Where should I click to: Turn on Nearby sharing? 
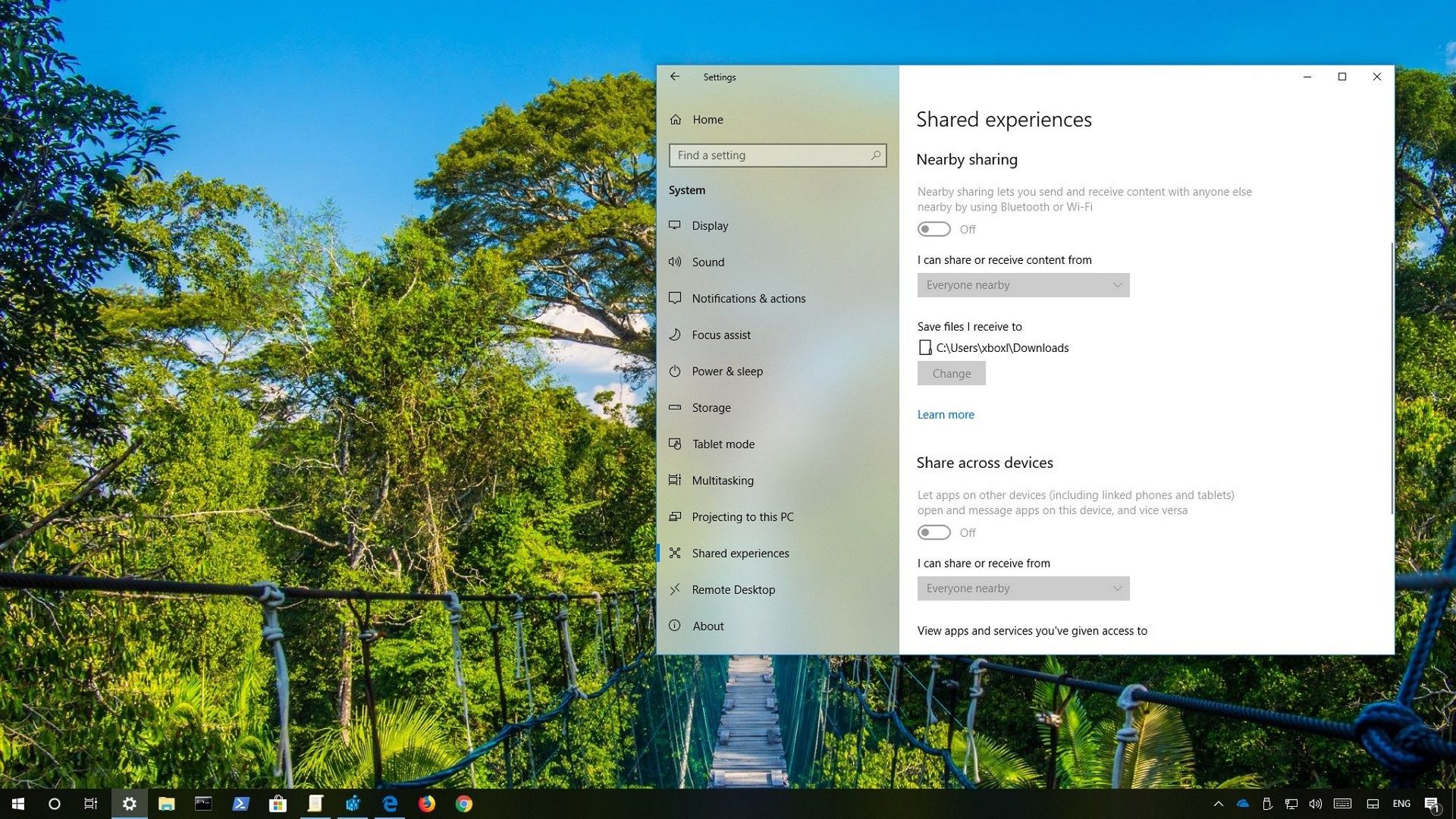934,228
